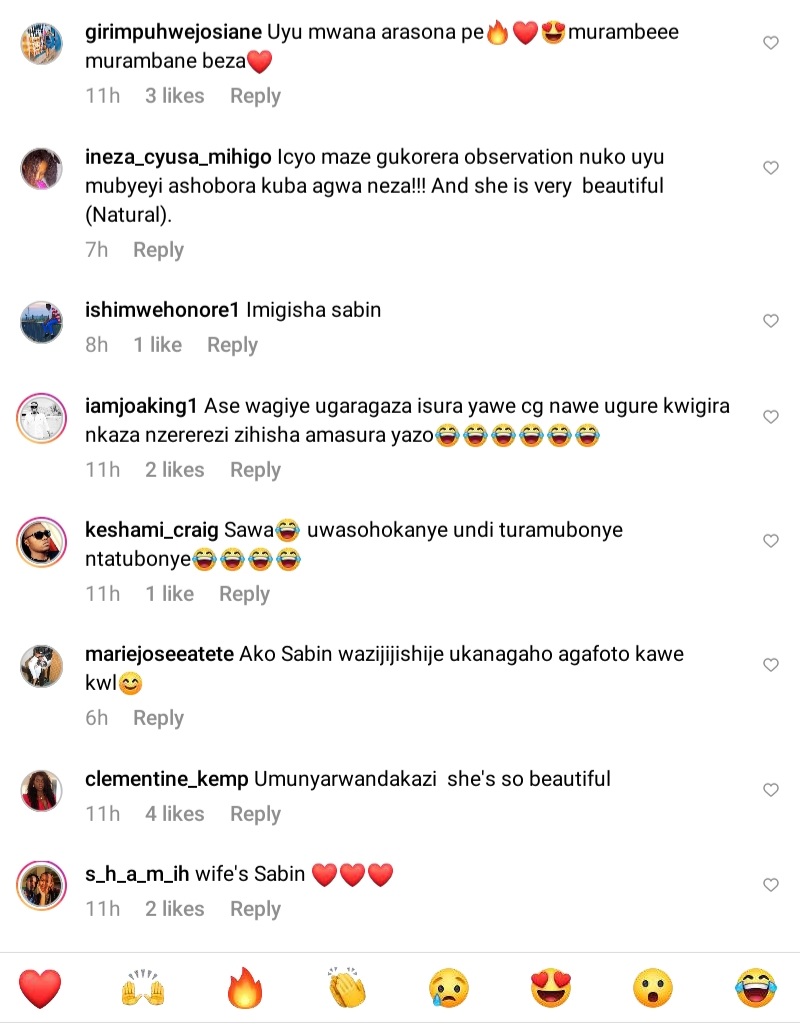Add the laughing tears emoji from the bar
This screenshot has height=1024, width=800.
coord(756,987)
